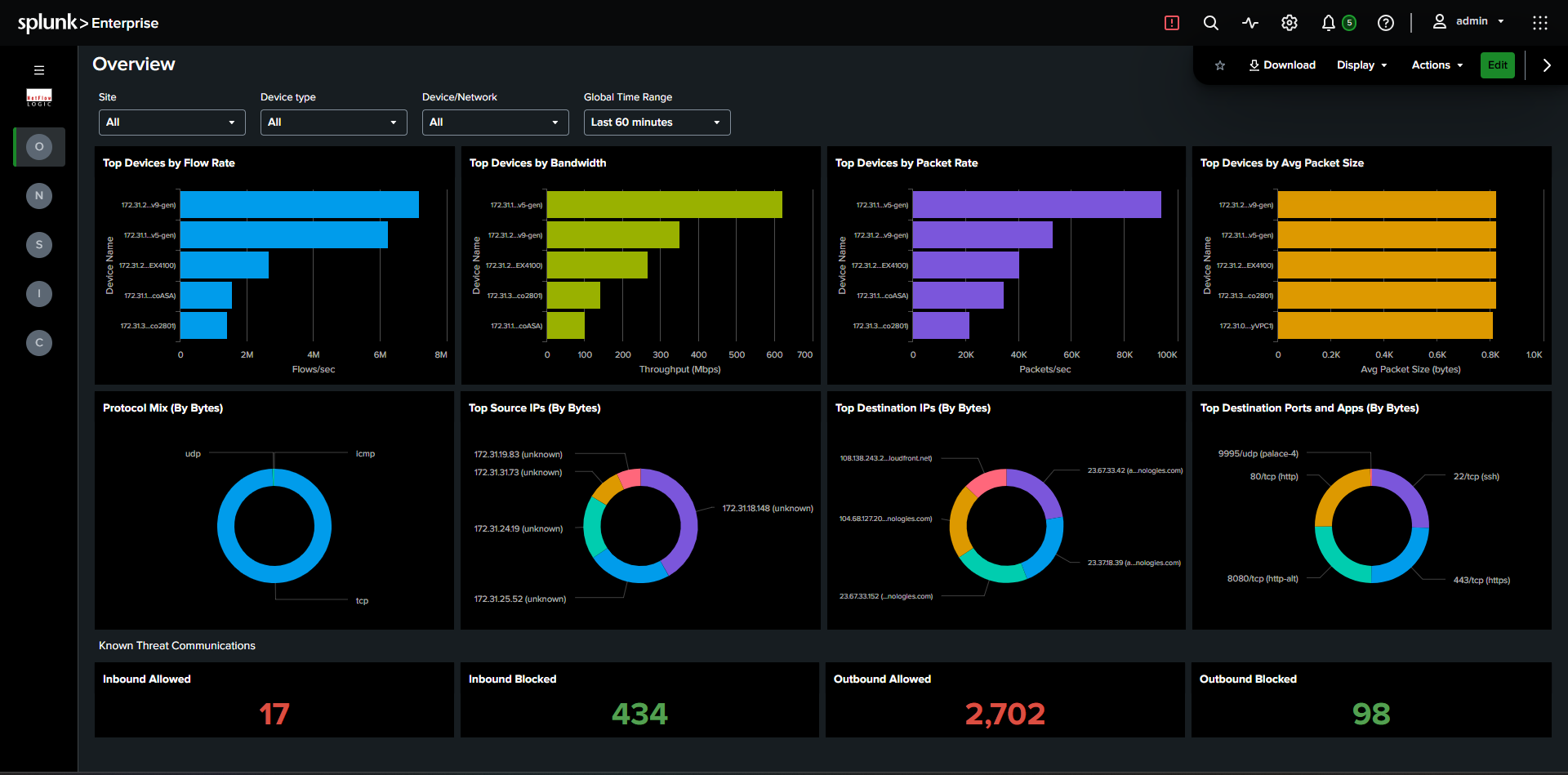
Task: Open the notifications bell icon
Action: [x=1329, y=23]
